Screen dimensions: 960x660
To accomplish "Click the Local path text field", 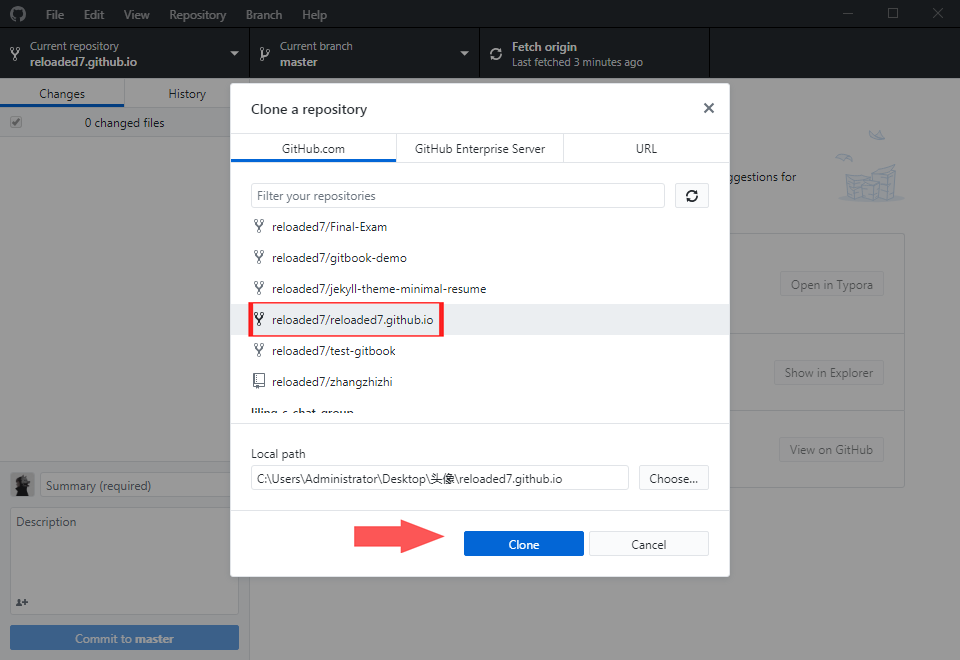I will coord(440,478).
